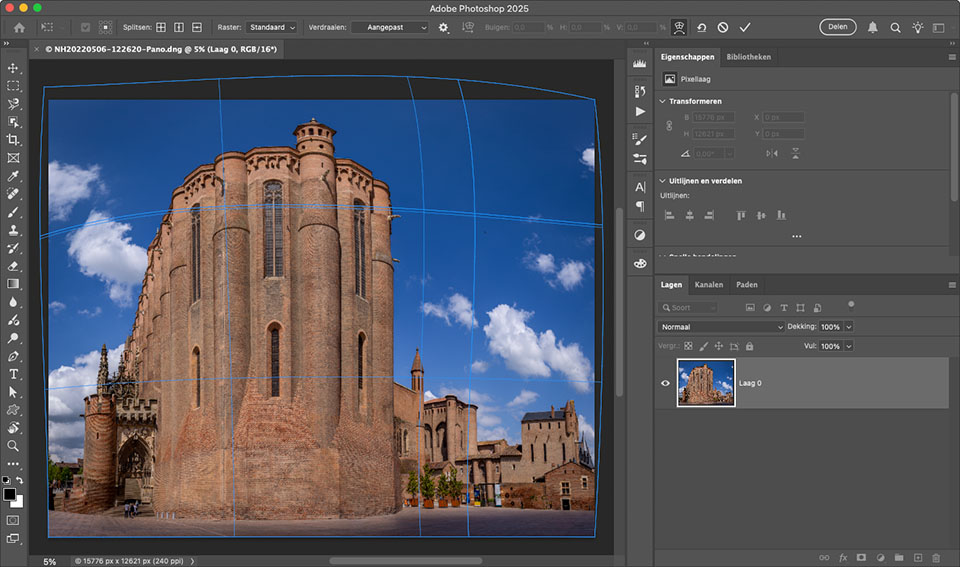Select the Eyedropper tool

tap(13, 176)
